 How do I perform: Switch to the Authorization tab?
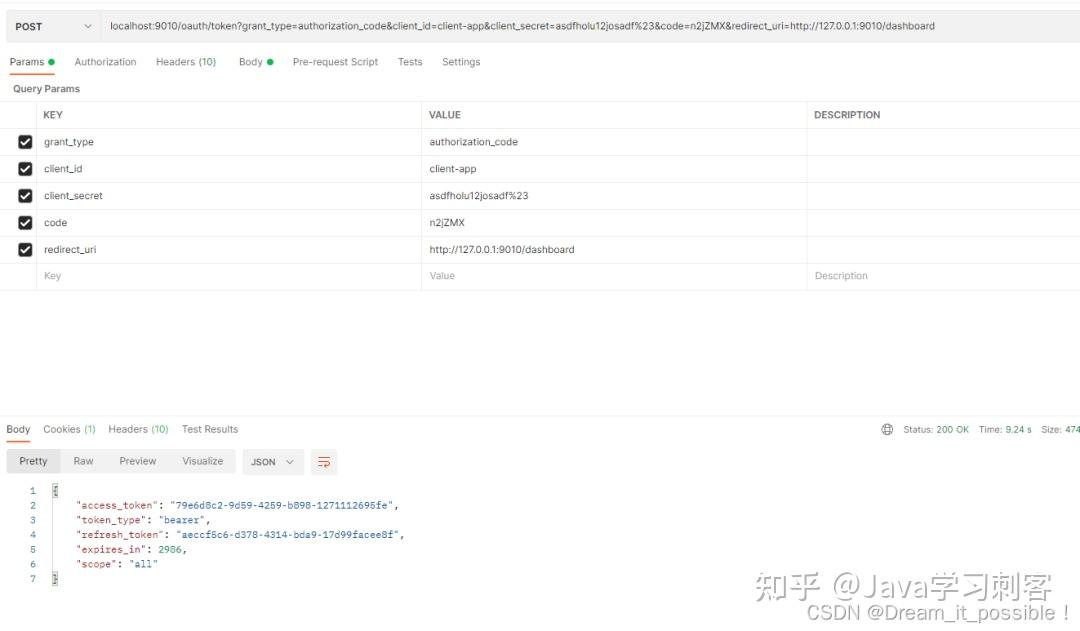click(104, 61)
